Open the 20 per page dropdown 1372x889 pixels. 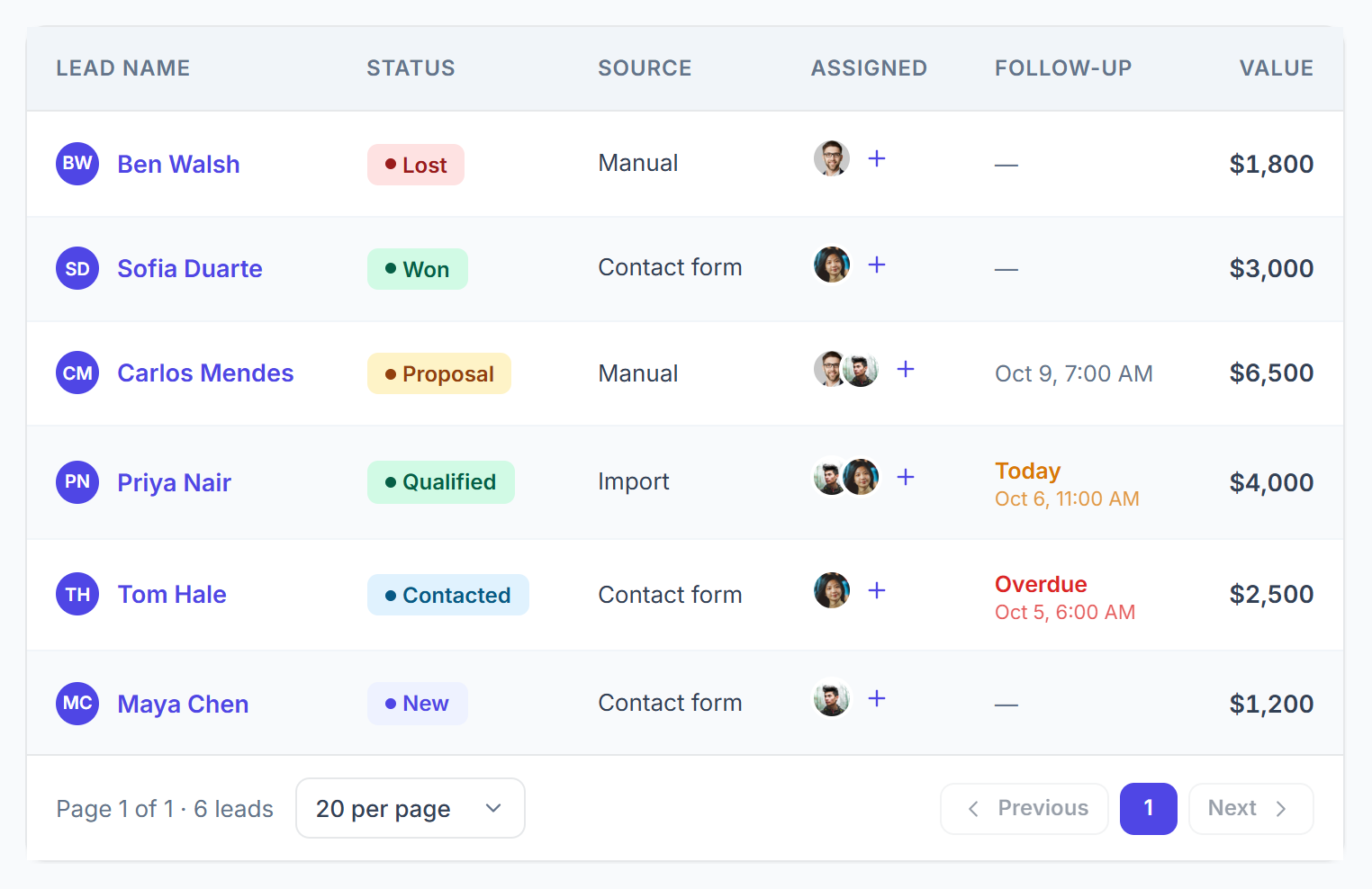[x=411, y=808]
